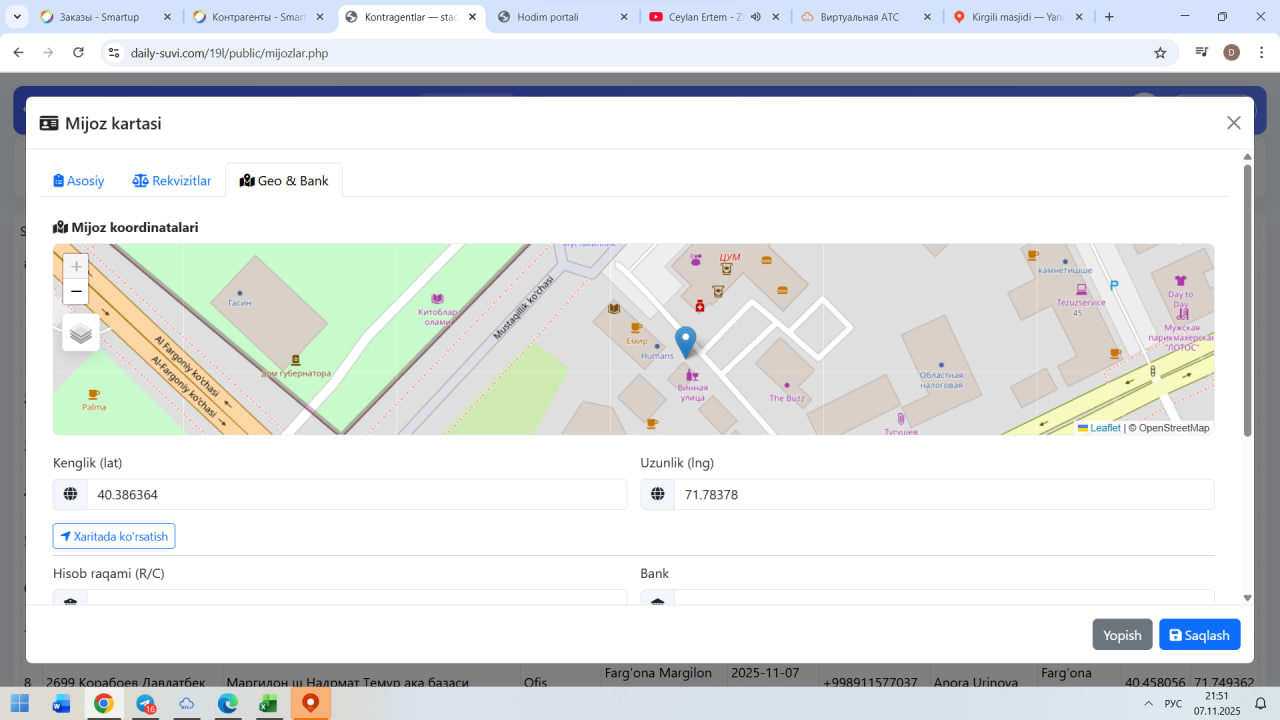Expand the tab search dropdown

click(x=17, y=17)
